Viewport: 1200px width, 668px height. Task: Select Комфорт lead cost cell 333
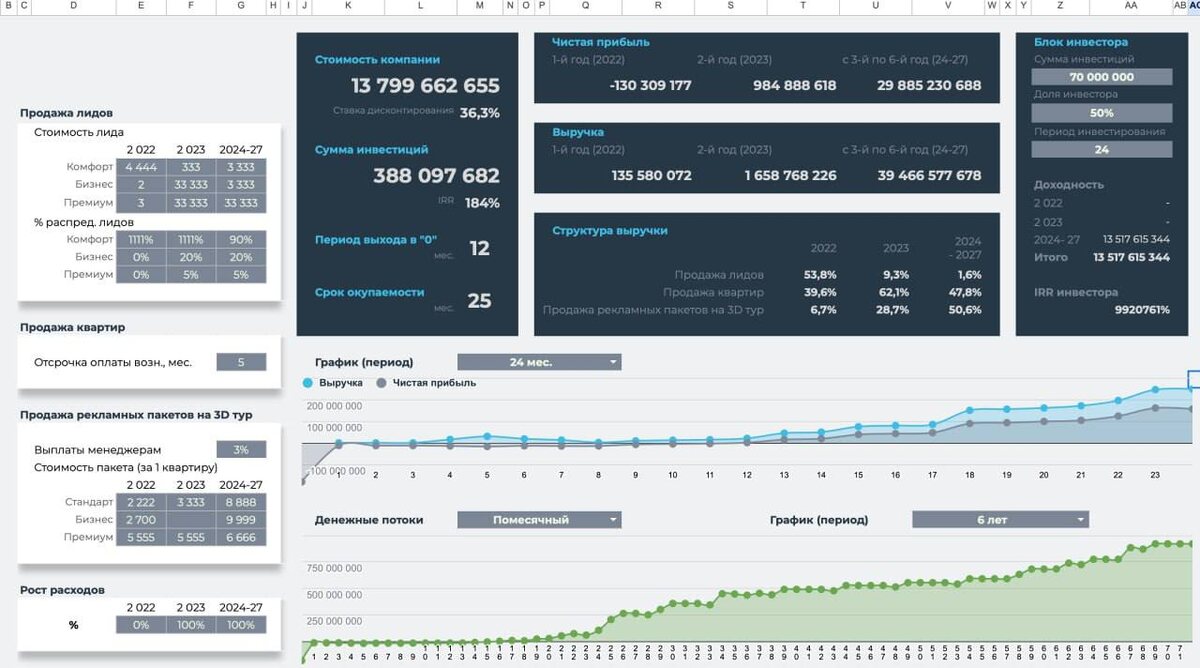coord(191,167)
